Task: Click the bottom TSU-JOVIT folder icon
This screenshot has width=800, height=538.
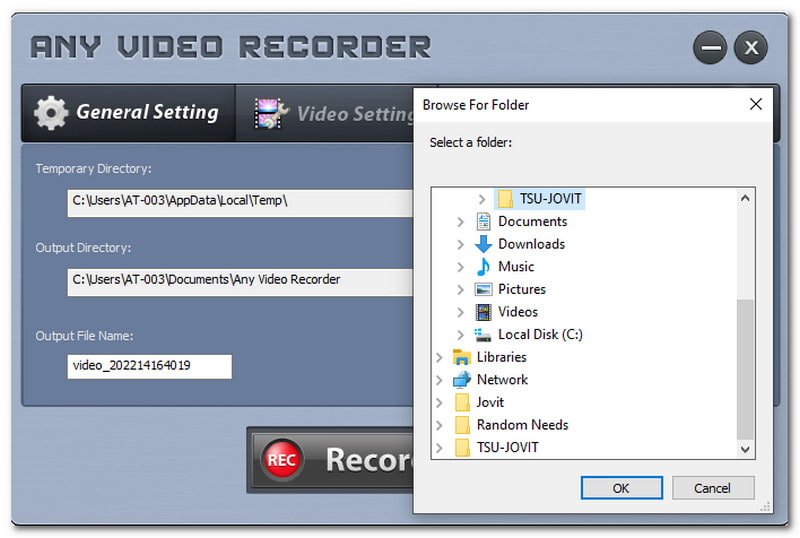Action: [x=462, y=447]
